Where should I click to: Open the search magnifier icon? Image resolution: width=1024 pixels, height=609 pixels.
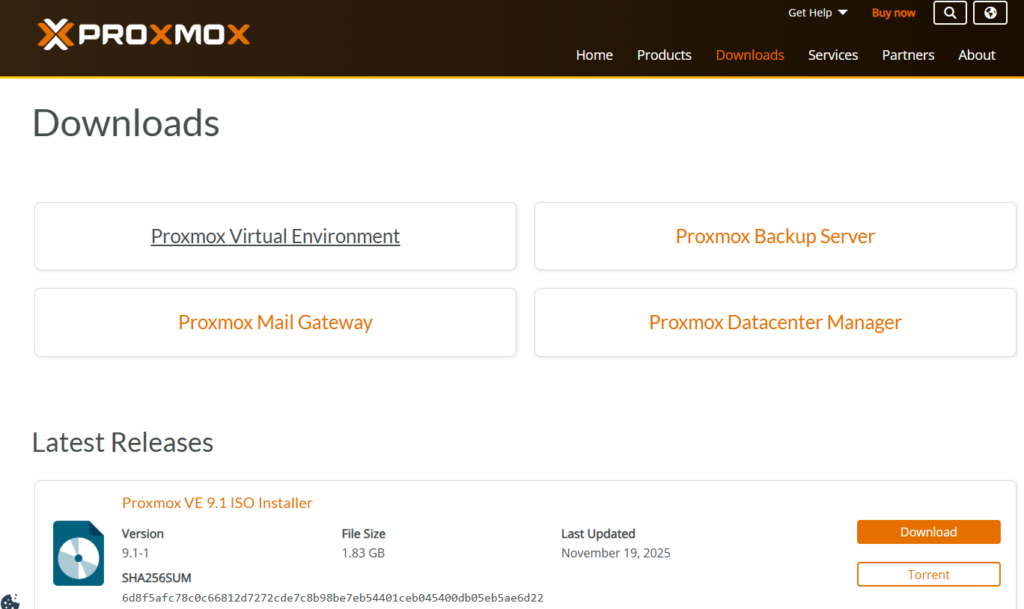(x=950, y=13)
